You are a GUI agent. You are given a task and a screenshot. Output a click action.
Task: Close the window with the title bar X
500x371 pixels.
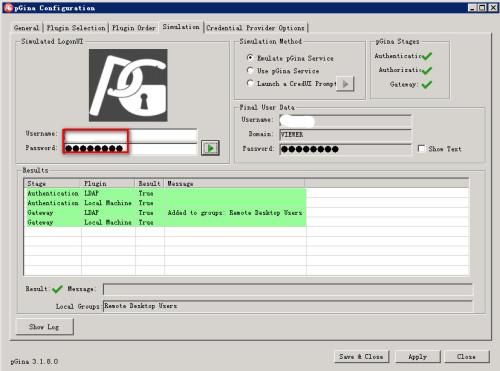(x=493, y=8)
